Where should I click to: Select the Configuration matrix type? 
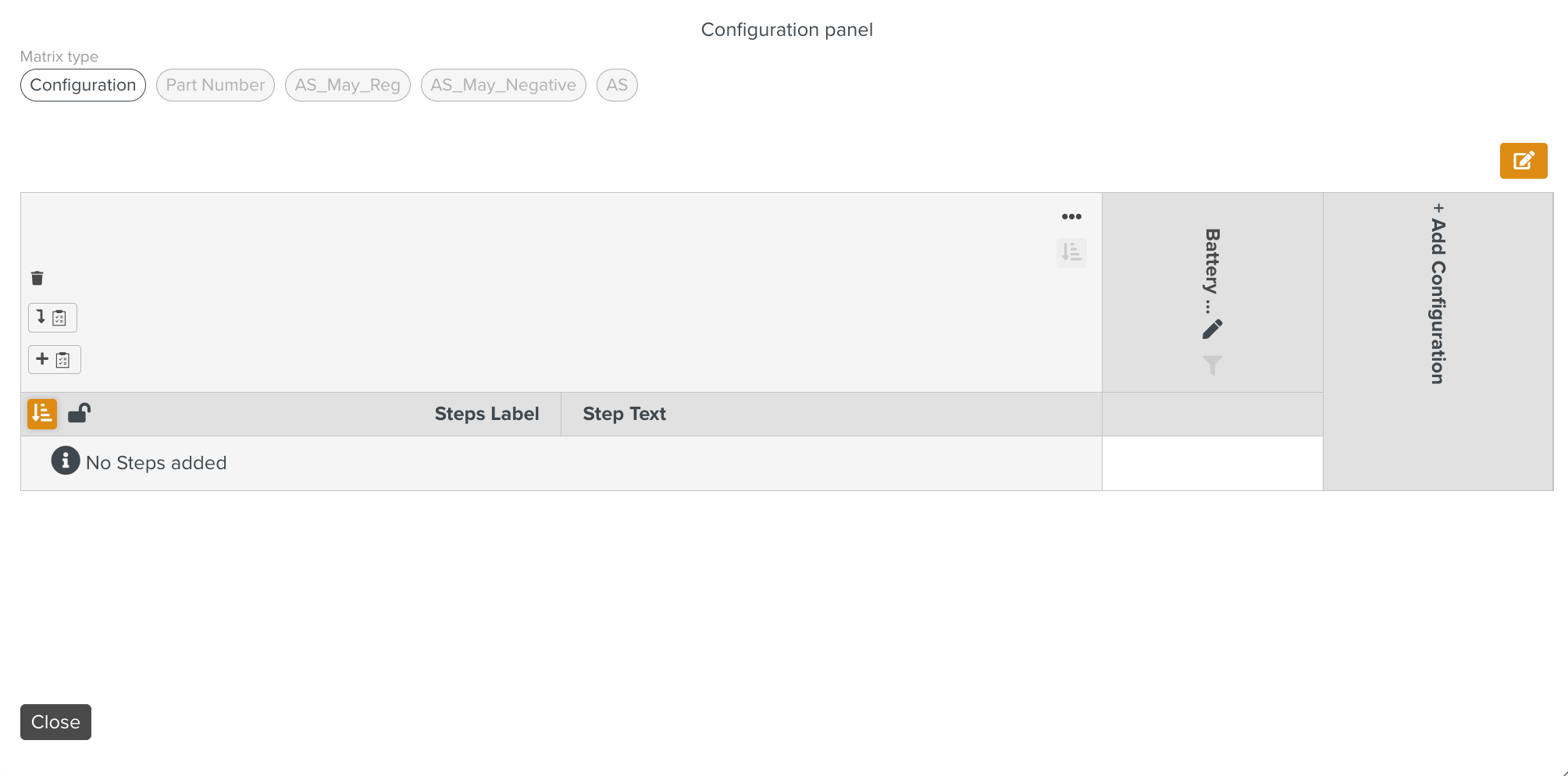coord(83,85)
